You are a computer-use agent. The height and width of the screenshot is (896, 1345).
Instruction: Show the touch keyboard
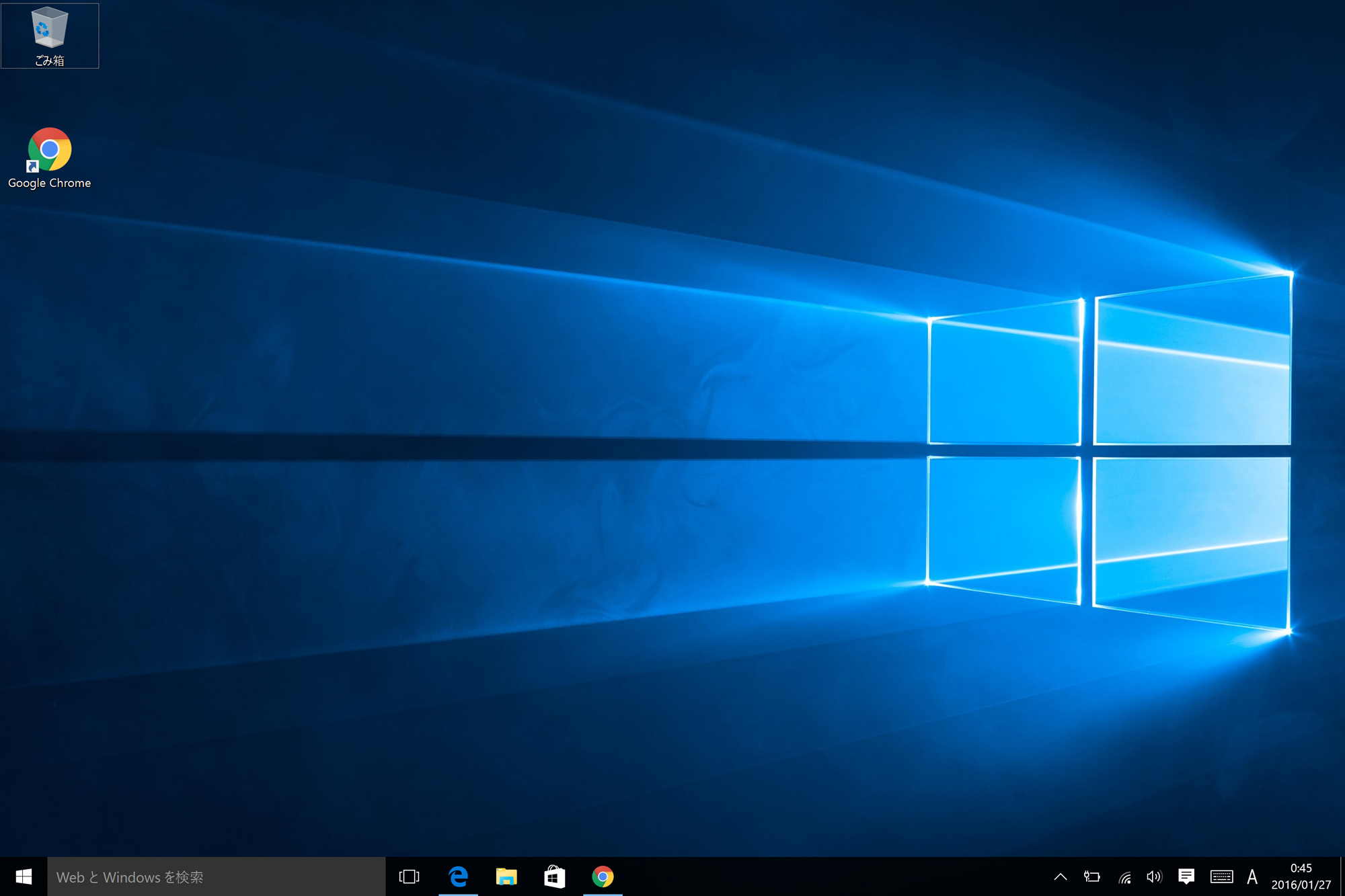point(1221,877)
